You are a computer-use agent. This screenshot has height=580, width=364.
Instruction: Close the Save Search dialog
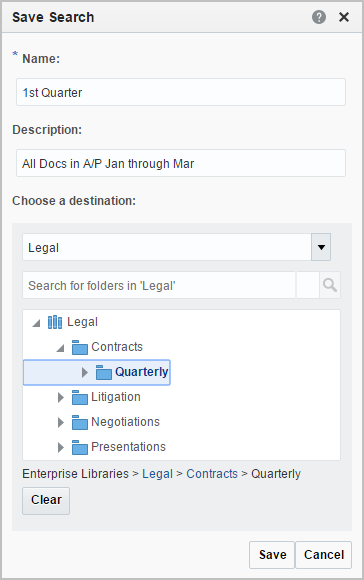pos(344,17)
